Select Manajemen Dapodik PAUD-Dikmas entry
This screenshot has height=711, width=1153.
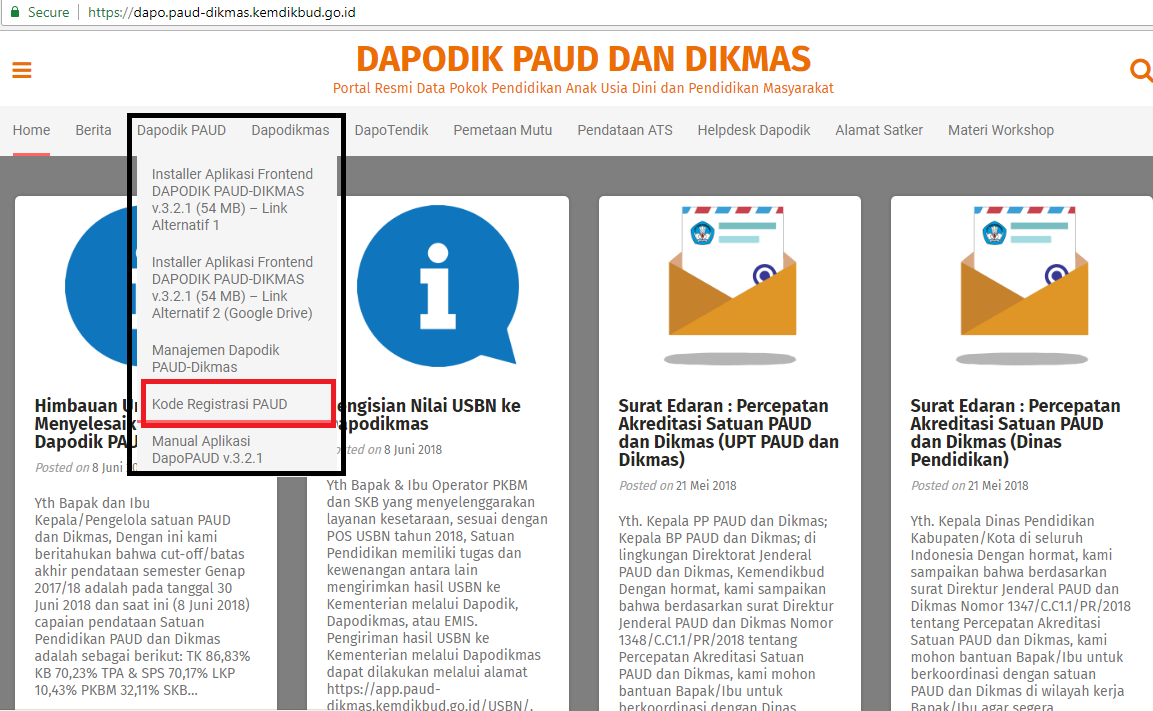pos(215,359)
